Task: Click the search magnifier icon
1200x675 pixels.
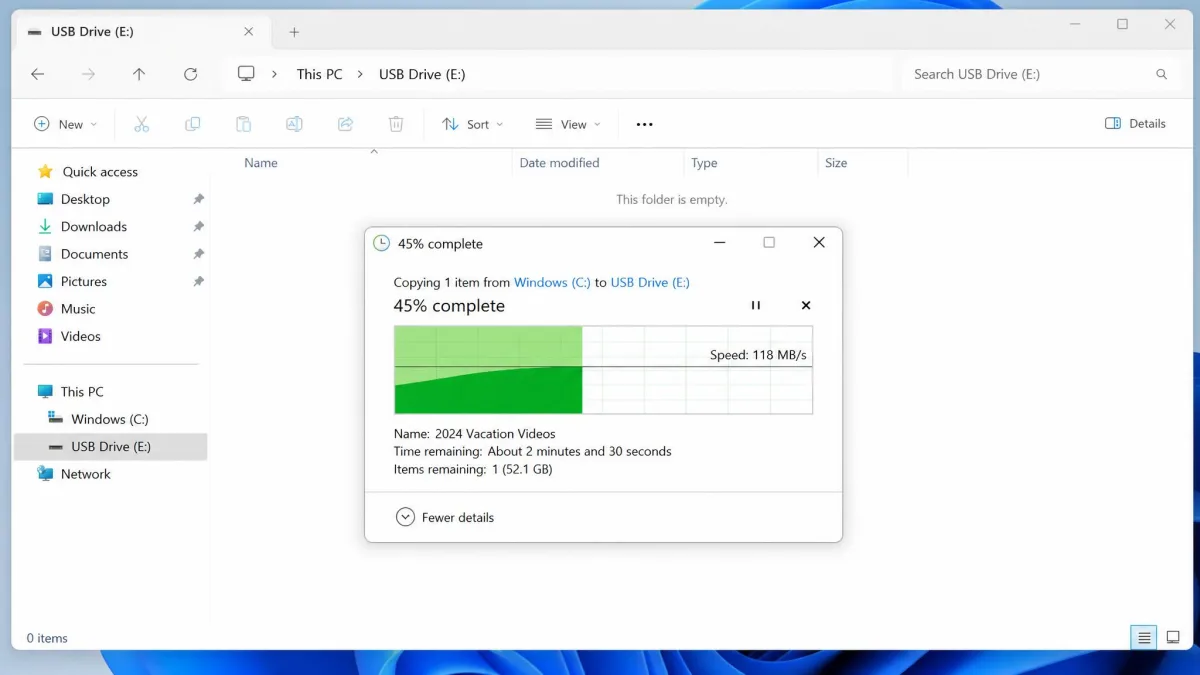Action: (x=1161, y=74)
